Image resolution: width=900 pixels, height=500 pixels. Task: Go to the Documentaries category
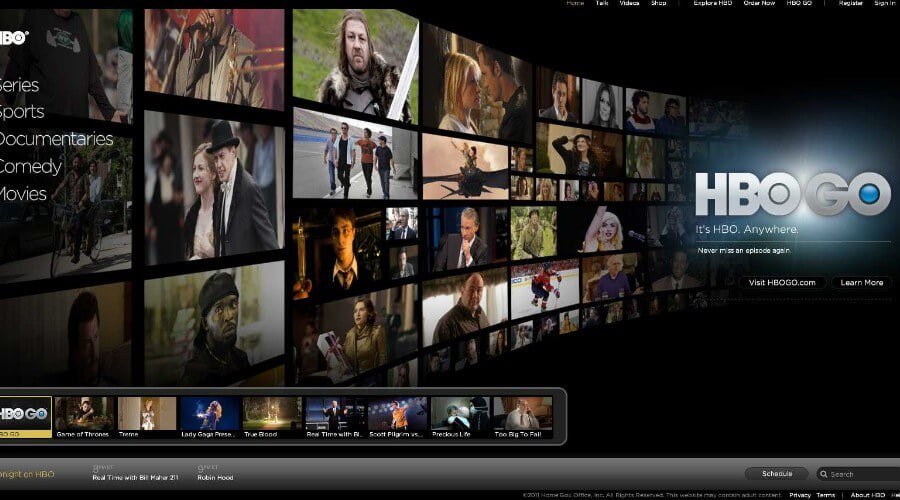[x=55, y=139]
